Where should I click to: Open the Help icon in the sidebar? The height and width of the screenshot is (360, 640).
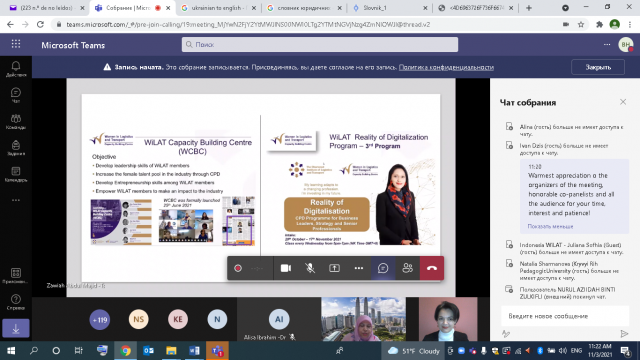16,302
